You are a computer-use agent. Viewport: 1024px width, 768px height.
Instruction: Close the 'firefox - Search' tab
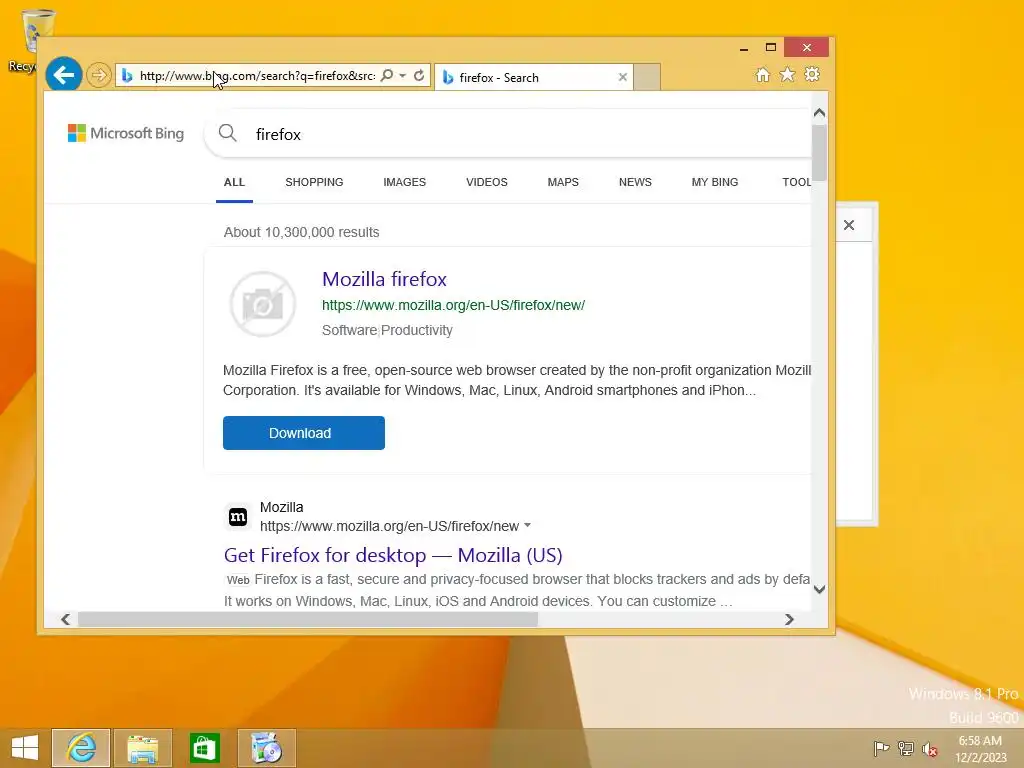click(x=622, y=77)
